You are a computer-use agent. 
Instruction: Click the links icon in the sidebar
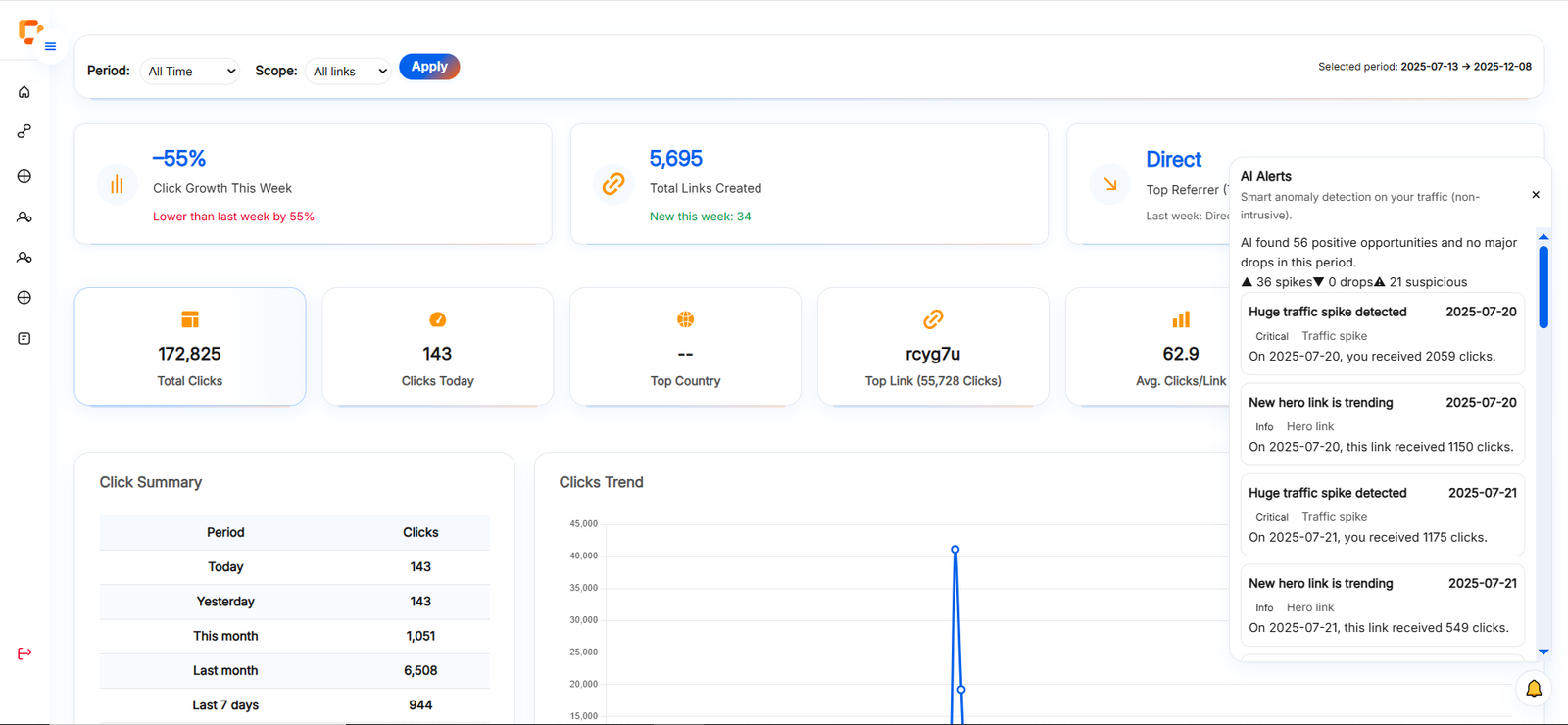point(24,131)
